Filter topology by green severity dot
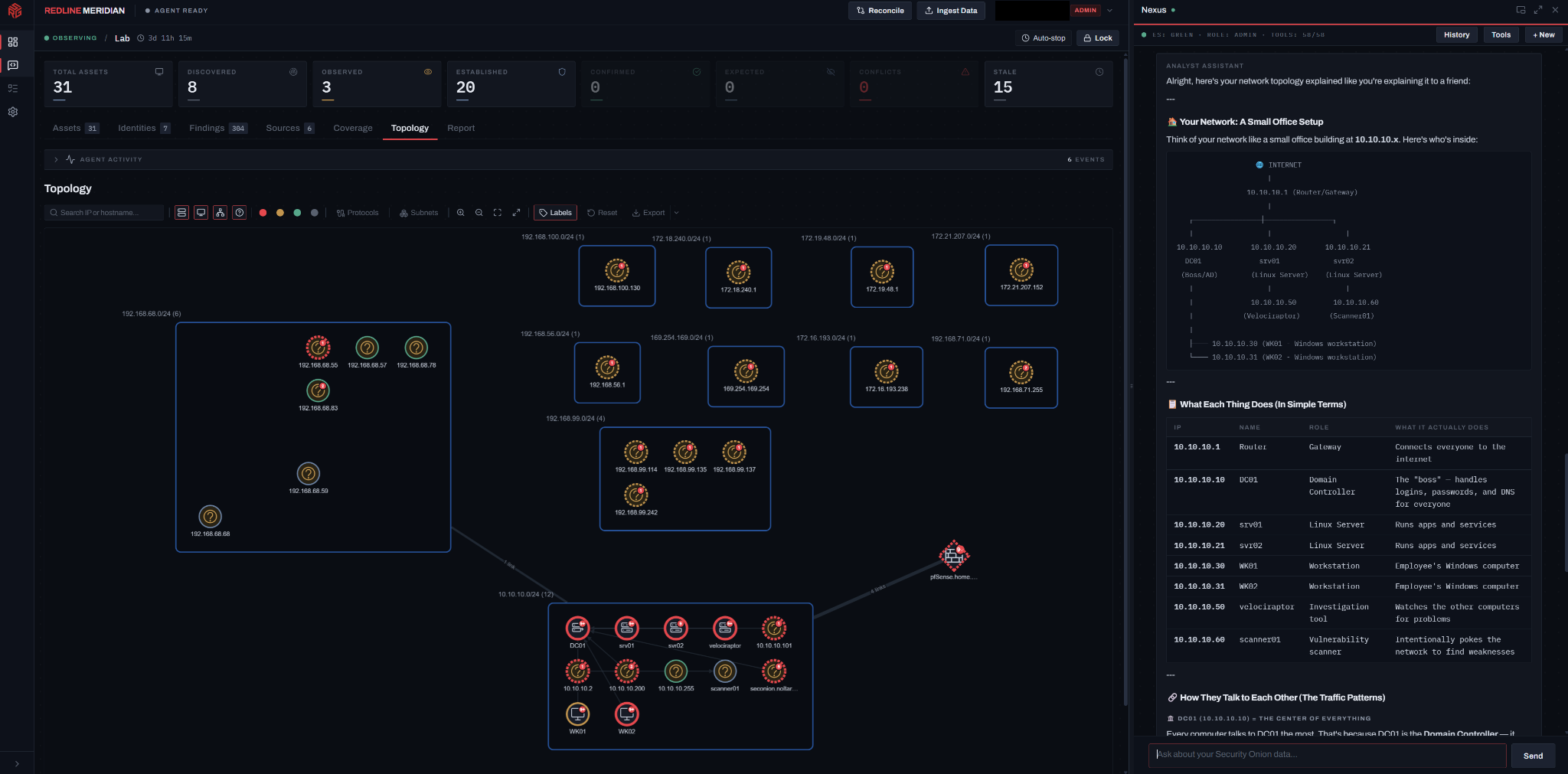1568x774 pixels. tap(297, 213)
